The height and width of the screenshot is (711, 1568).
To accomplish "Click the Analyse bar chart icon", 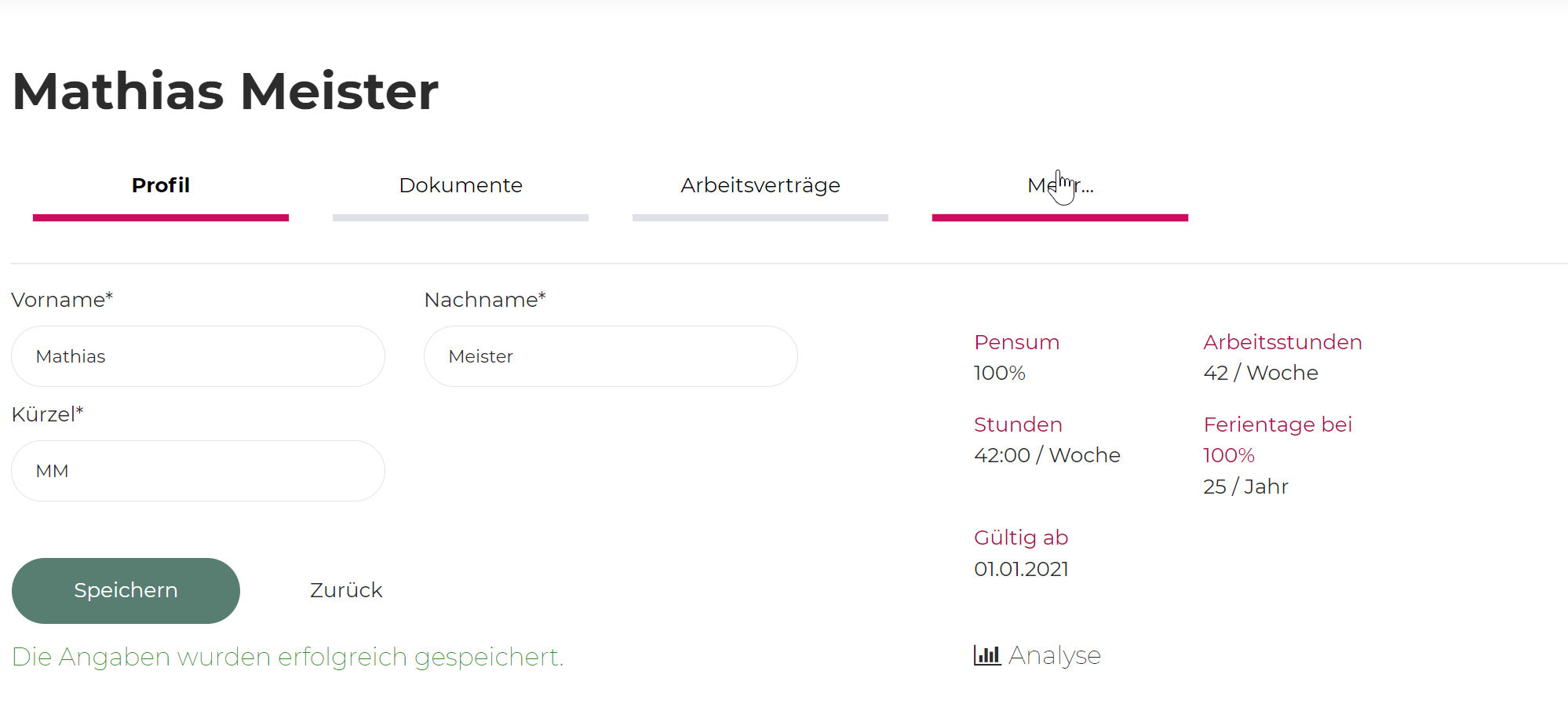I will 987,655.
